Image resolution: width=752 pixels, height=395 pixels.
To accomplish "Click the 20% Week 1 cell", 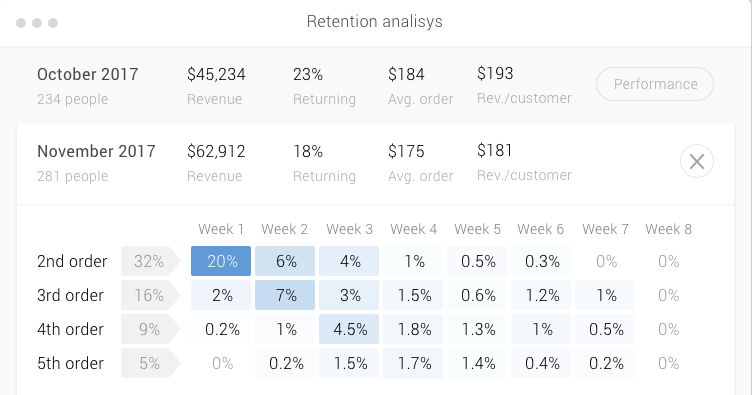I will coord(221,261).
